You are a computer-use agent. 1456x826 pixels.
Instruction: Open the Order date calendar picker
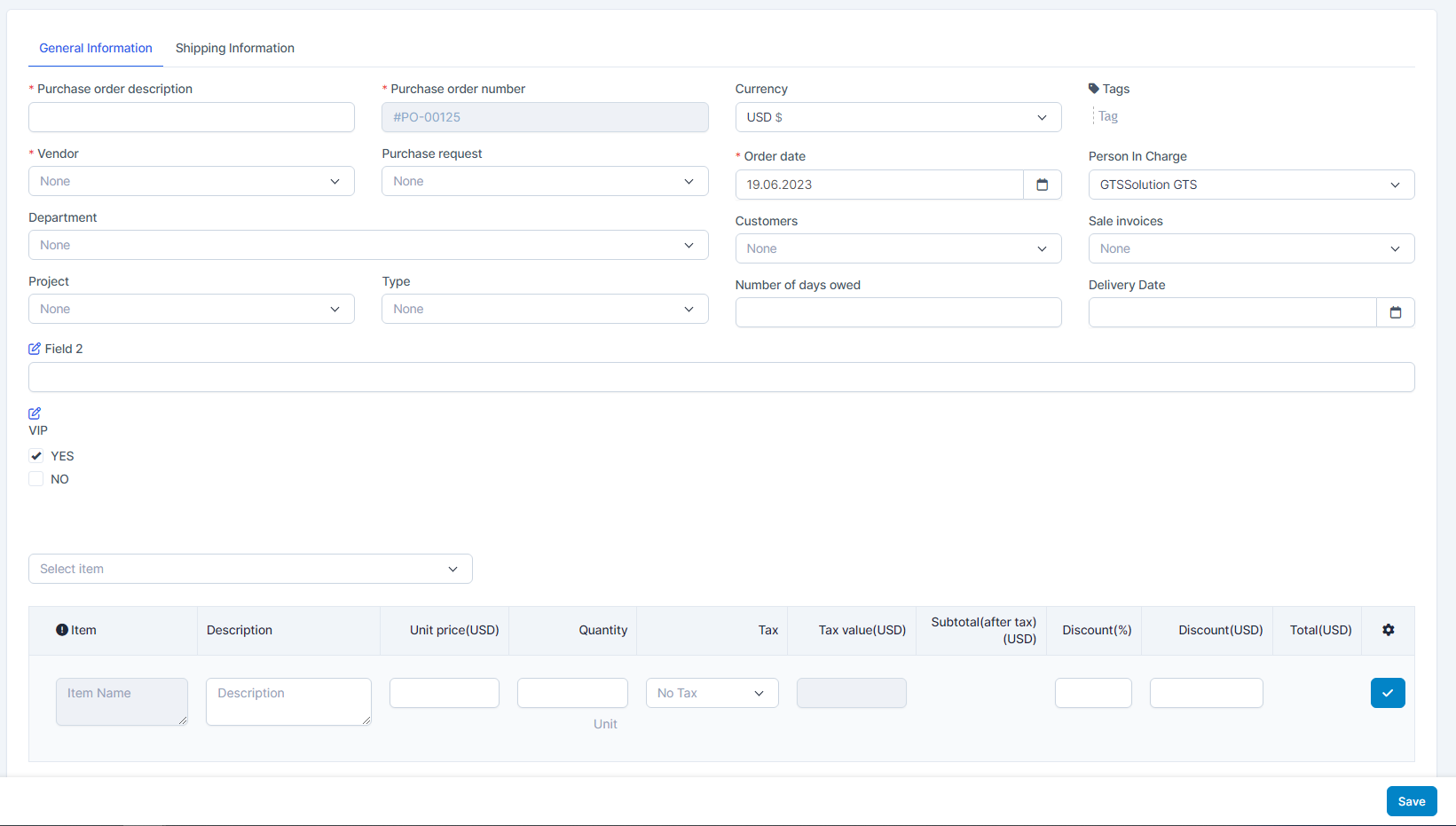1042,185
